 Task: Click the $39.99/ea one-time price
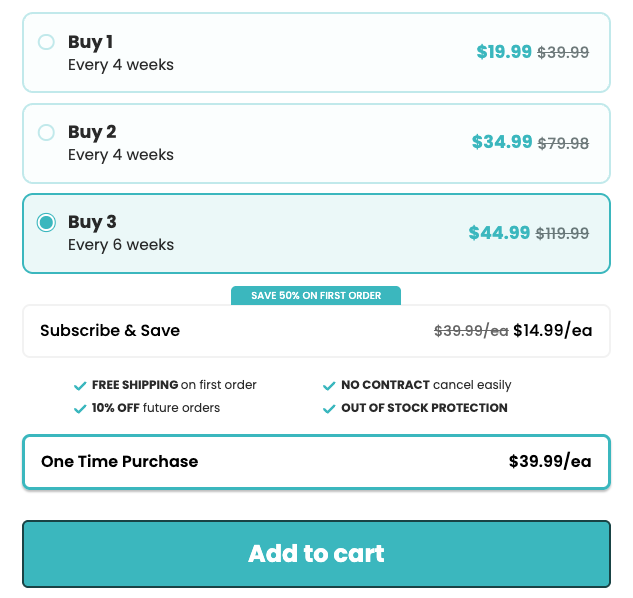coord(550,462)
